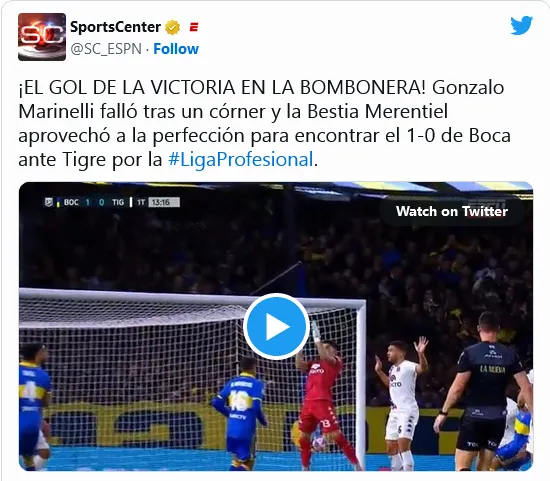Open the SportsCenter profile avatar

pos(42,37)
